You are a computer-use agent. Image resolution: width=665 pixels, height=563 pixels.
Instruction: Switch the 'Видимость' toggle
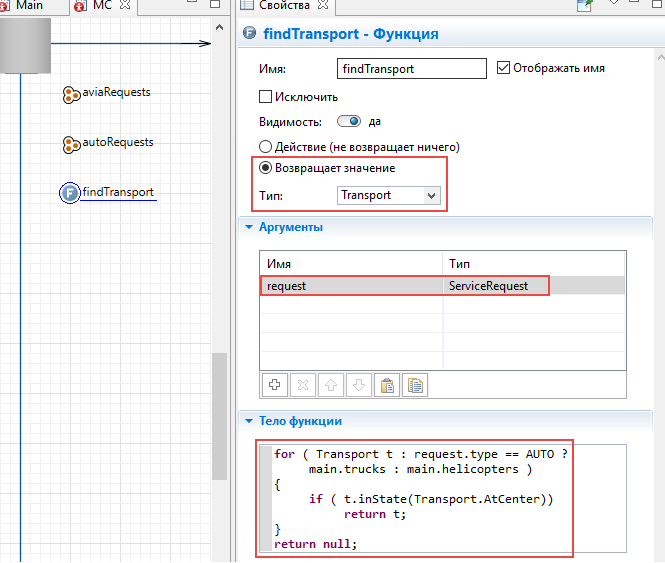tap(349, 122)
